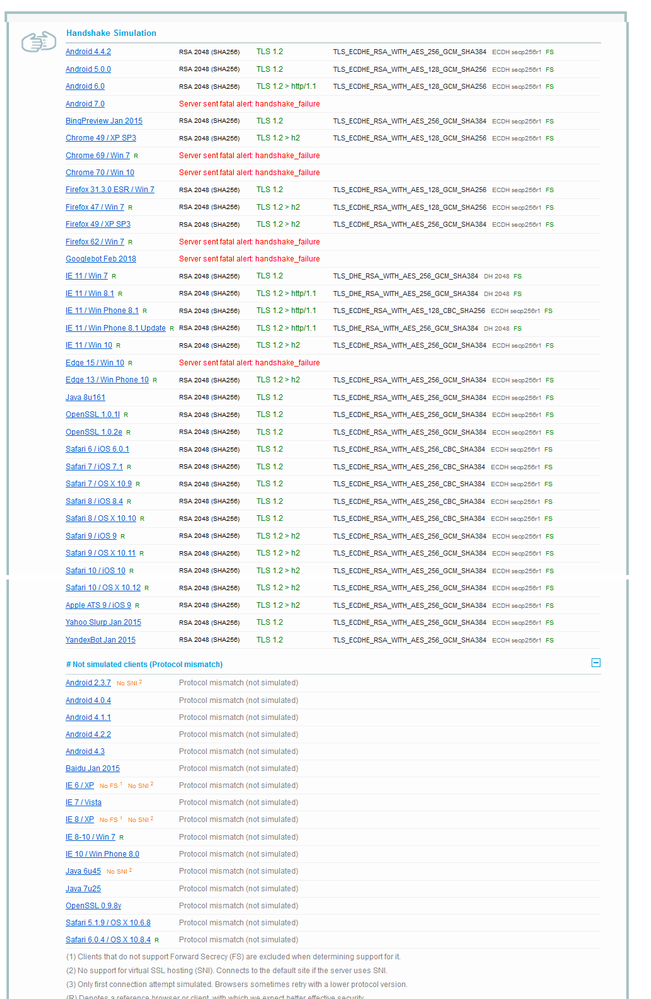The width and height of the screenshot is (651, 999).
Task: Open the OpenSSL 0.9.8y link
Action: point(93,906)
